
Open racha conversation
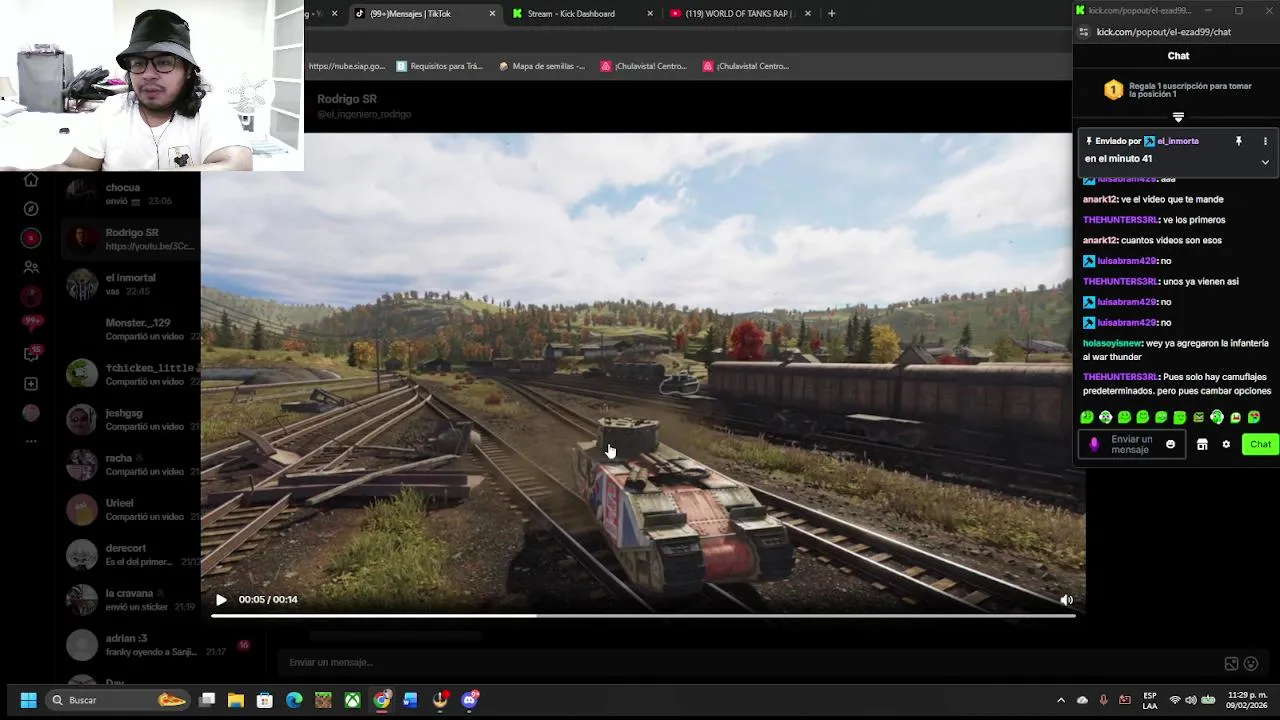pyautogui.click(x=130, y=464)
